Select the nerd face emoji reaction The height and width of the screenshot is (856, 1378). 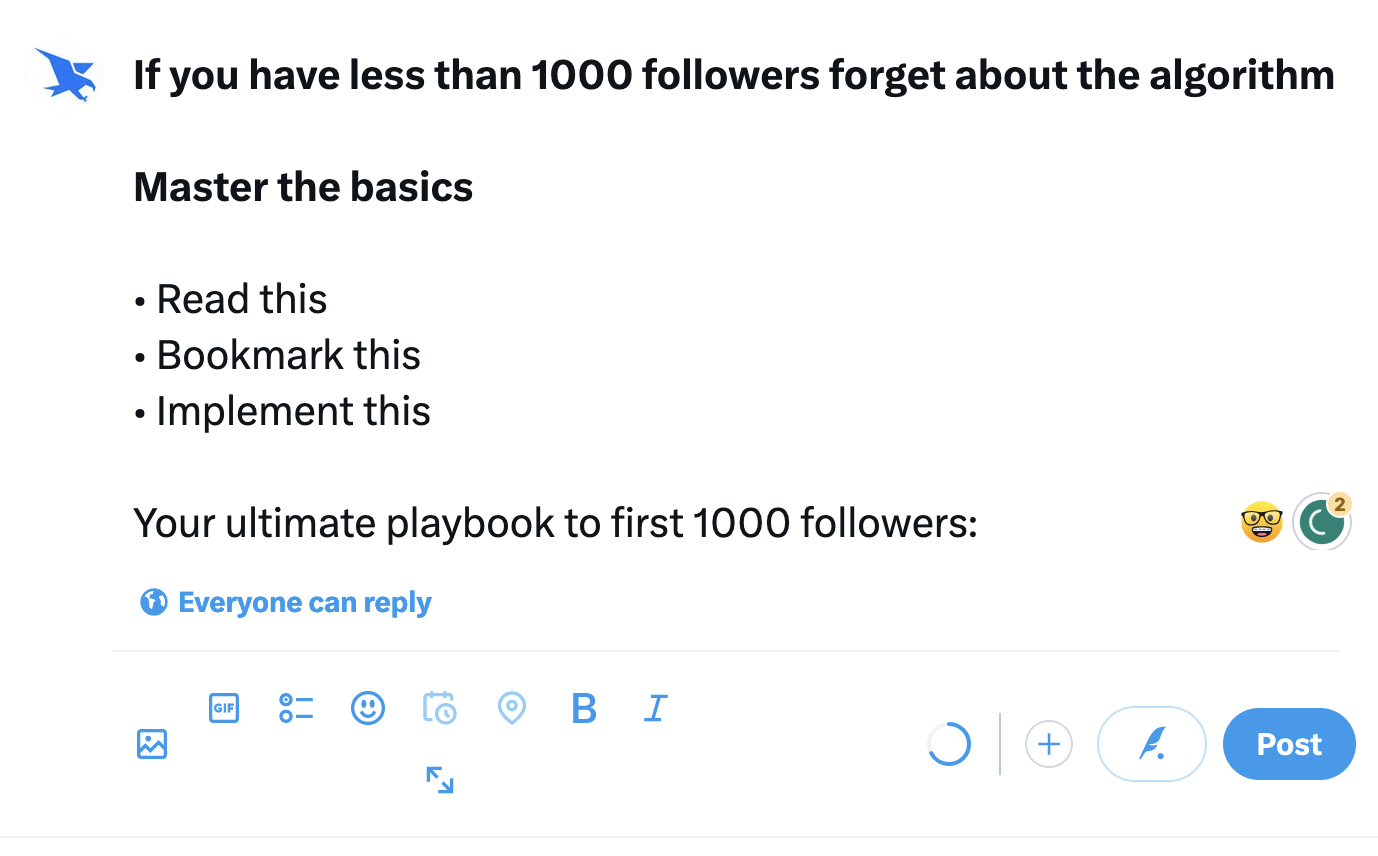pyautogui.click(x=1262, y=521)
